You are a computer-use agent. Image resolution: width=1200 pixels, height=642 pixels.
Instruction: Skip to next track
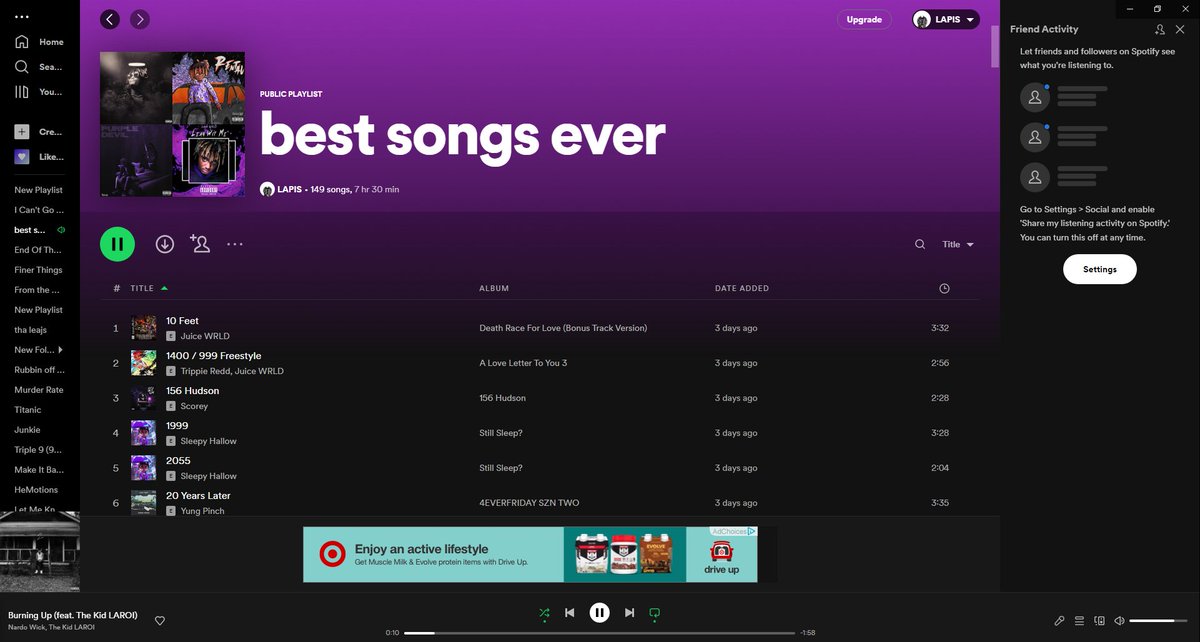629,612
